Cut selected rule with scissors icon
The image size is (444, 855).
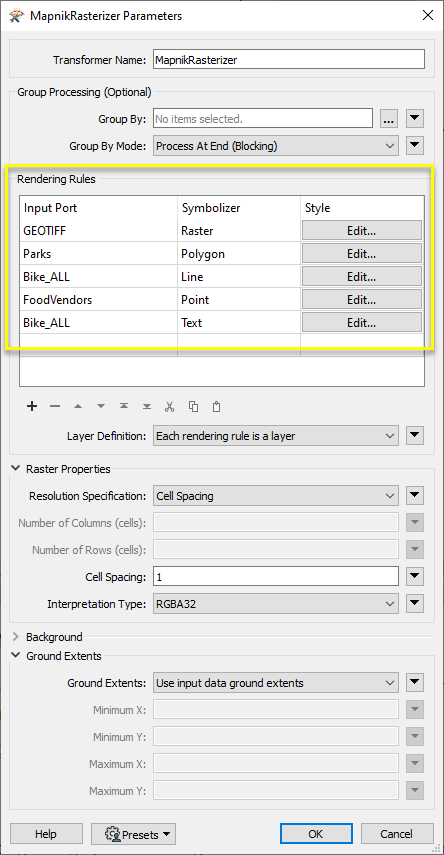(170, 406)
